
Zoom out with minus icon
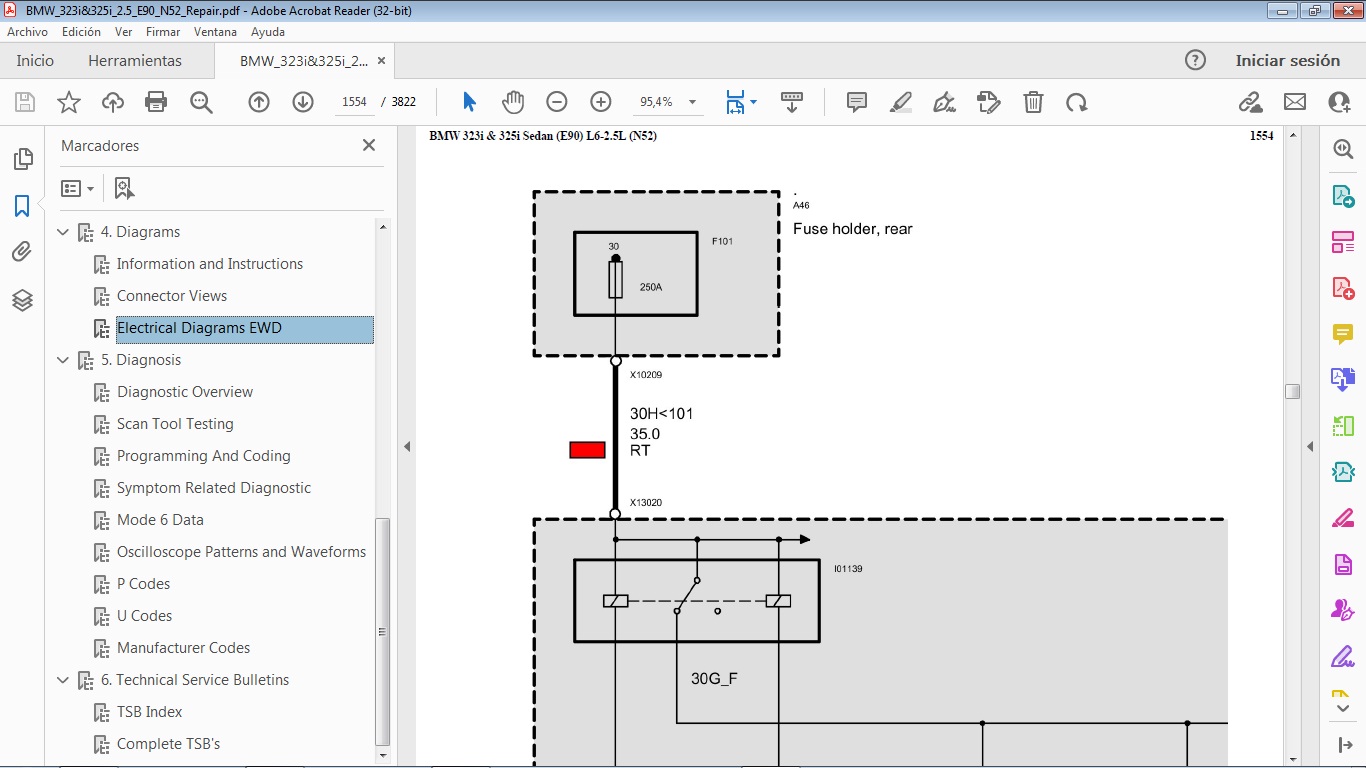point(557,102)
